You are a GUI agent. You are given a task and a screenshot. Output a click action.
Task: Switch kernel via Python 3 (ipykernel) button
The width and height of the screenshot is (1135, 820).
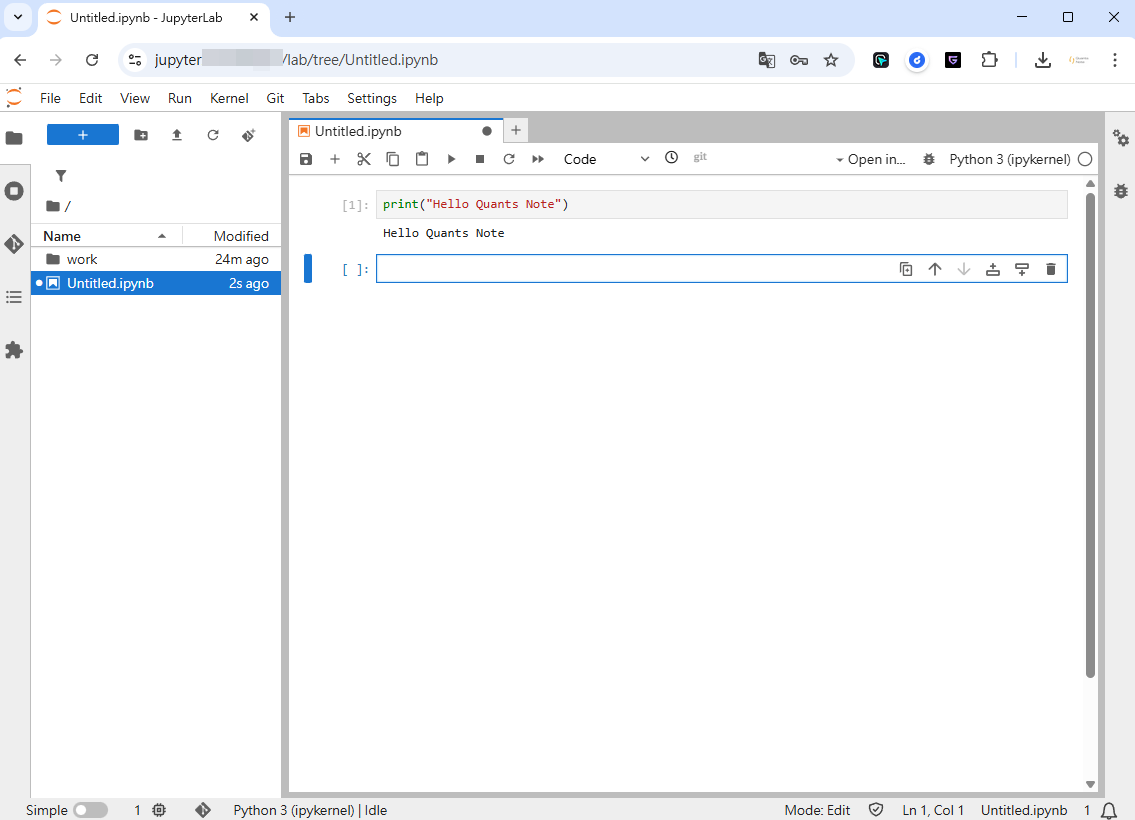point(1010,159)
